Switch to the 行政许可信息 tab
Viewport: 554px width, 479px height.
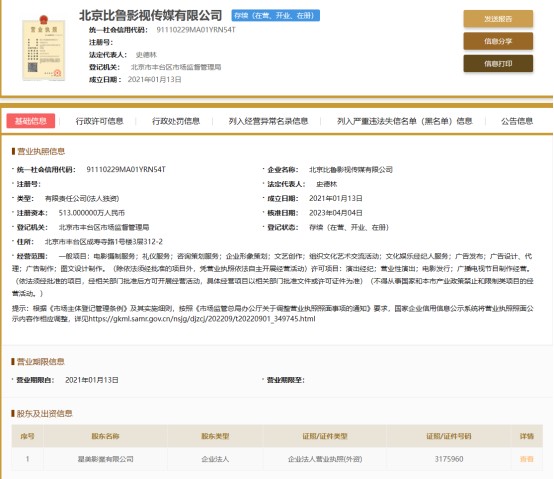pyautogui.click(x=100, y=121)
